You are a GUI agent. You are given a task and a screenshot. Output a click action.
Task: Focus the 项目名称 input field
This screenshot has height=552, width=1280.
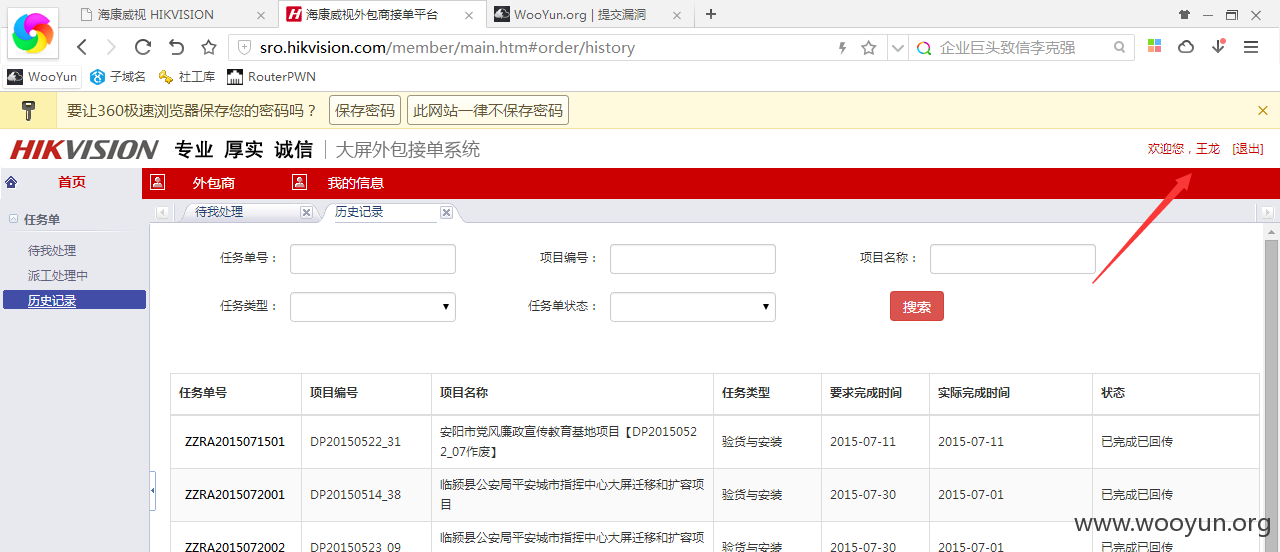(x=1013, y=259)
